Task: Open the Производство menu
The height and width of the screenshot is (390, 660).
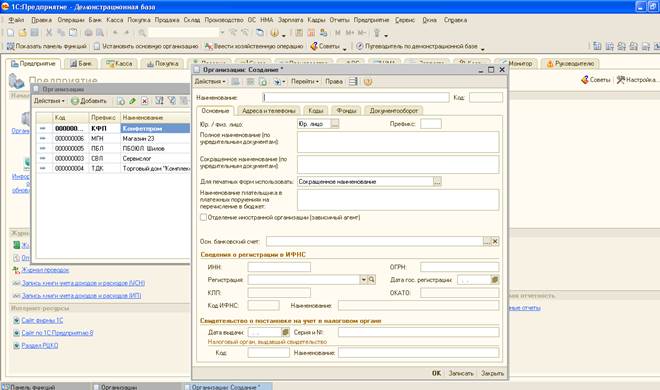Action: point(224,20)
